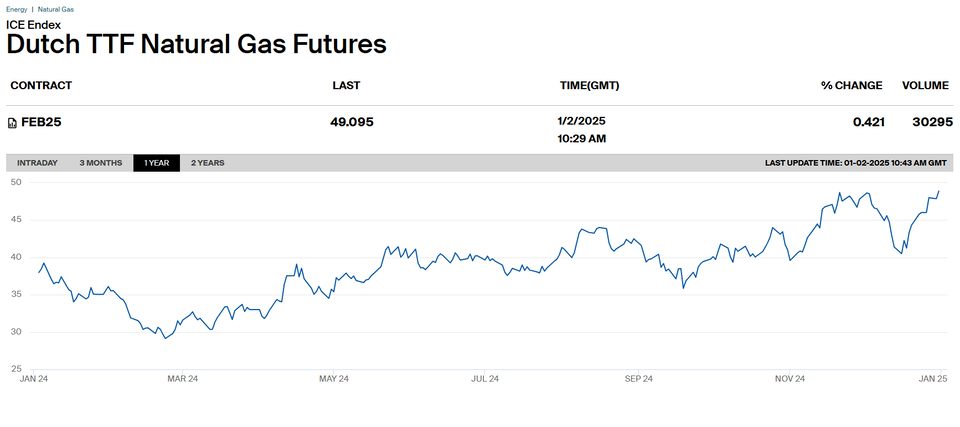Select the 3 MONTHS chart range
The height and width of the screenshot is (427, 960).
click(101, 163)
